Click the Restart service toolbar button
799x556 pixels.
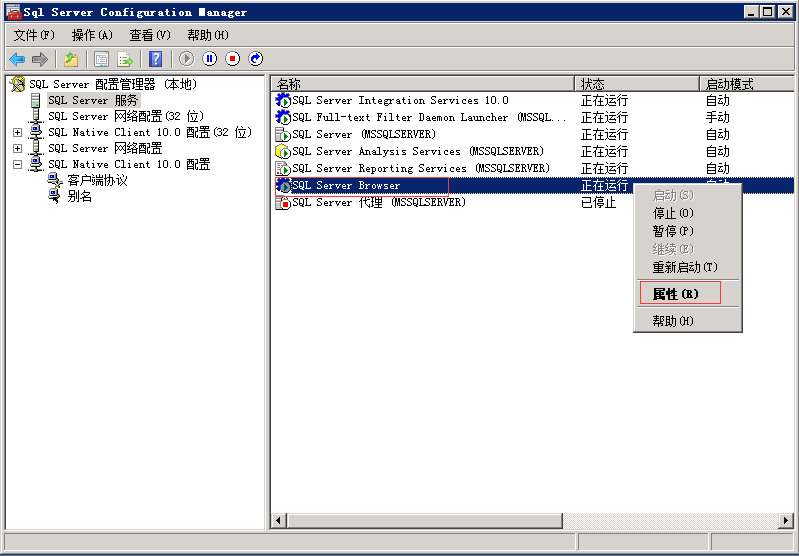pyautogui.click(x=256, y=59)
